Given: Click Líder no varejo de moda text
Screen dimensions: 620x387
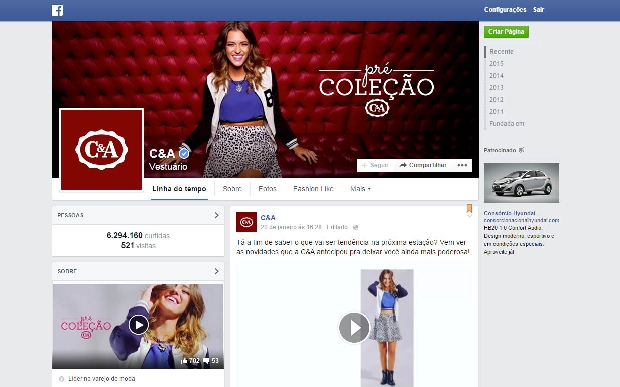Looking at the screenshot, I should click(102, 379).
